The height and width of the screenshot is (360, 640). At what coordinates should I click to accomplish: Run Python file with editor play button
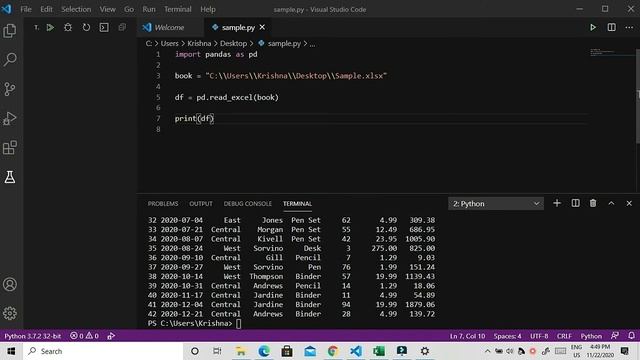point(593,27)
